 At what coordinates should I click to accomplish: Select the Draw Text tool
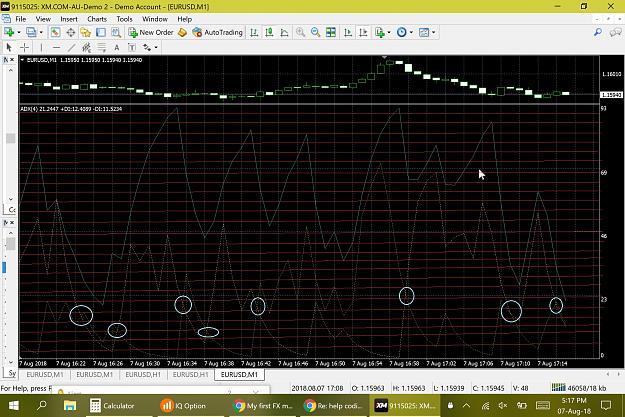tap(116, 47)
